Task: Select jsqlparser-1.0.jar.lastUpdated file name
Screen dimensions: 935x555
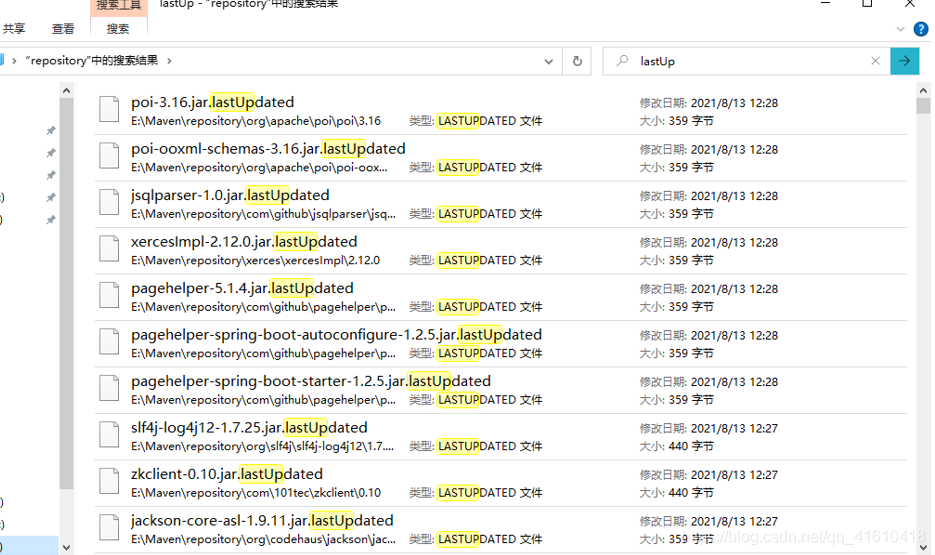Action: click(x=230, y=195)
